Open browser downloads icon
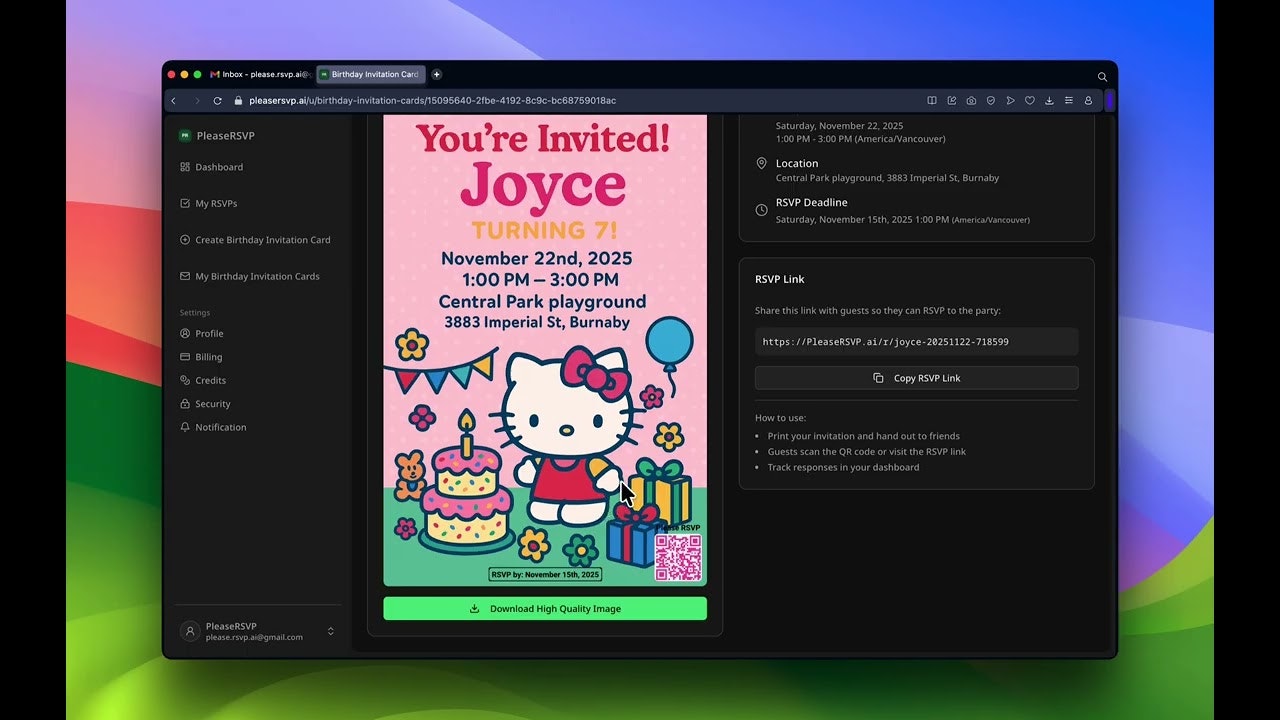The height and width of the screenshot is (720, 1280). pyautogui.click(x=1049, y=101)
